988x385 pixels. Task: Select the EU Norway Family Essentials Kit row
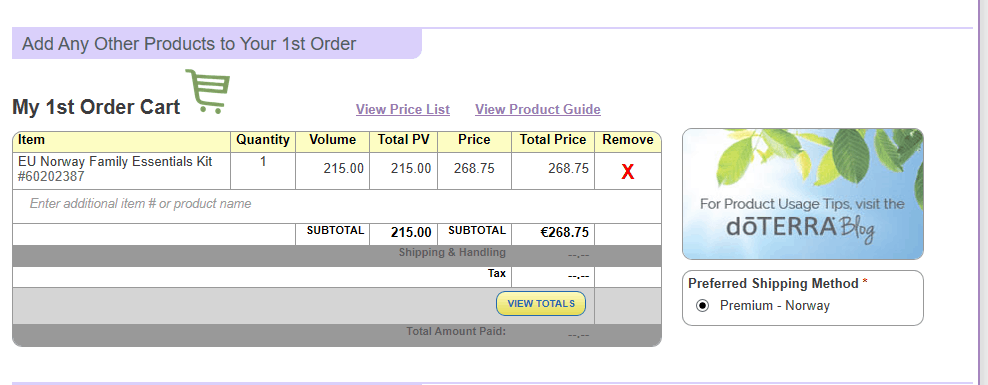click(336, 171)
